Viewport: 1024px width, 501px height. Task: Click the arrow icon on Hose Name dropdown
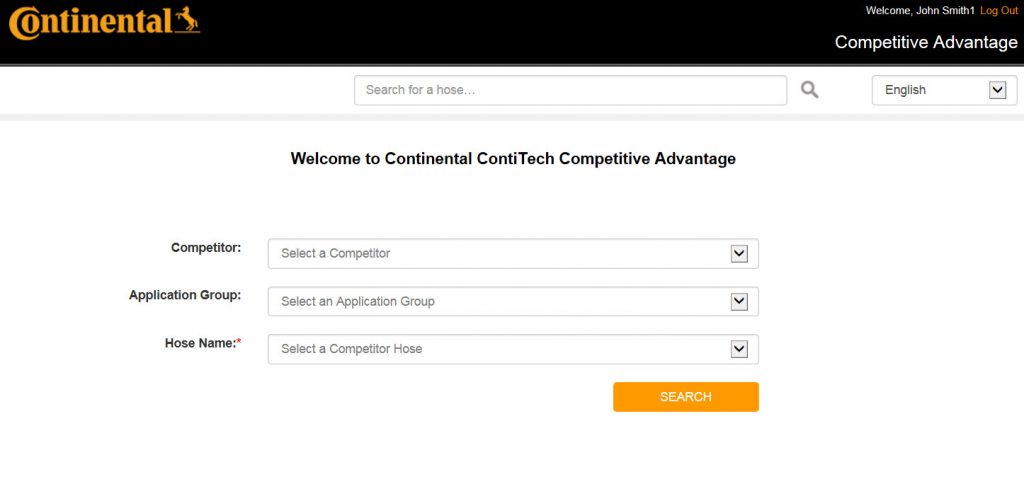[739, 349]
